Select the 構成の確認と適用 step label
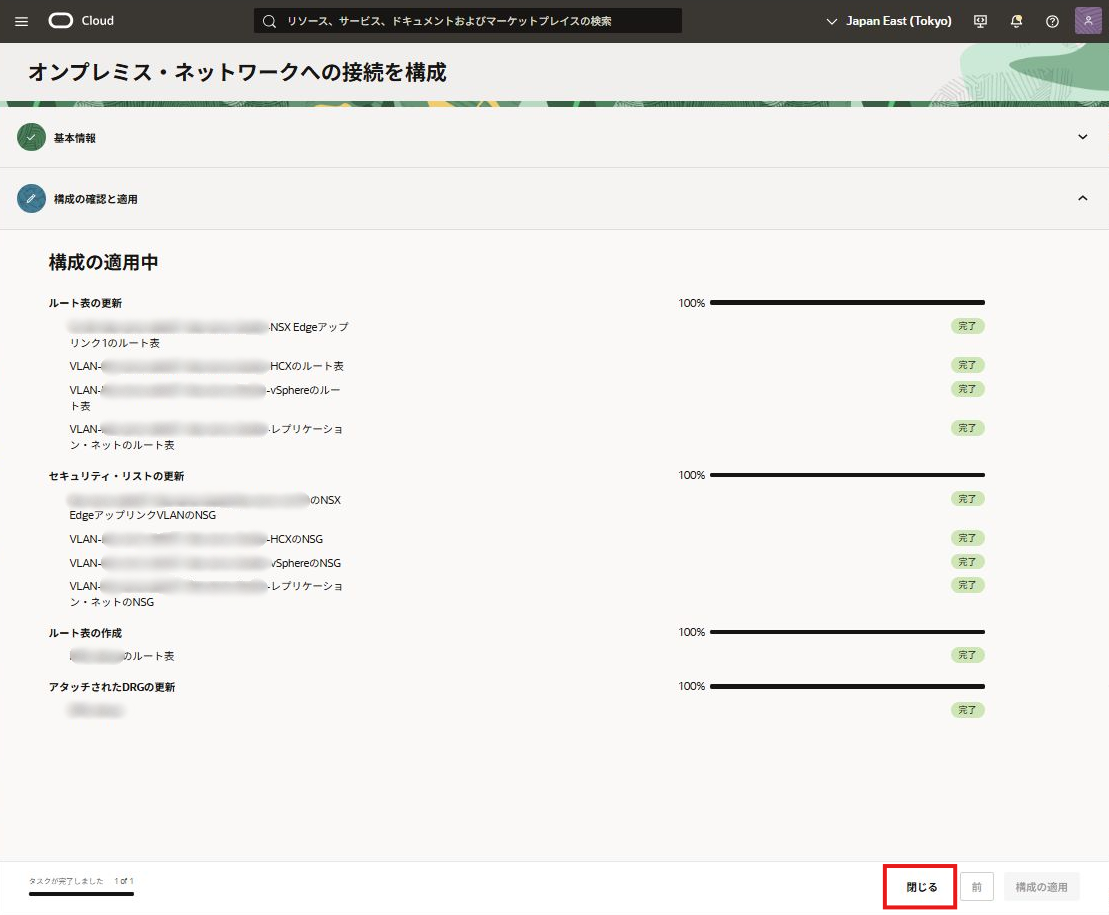 96,199
